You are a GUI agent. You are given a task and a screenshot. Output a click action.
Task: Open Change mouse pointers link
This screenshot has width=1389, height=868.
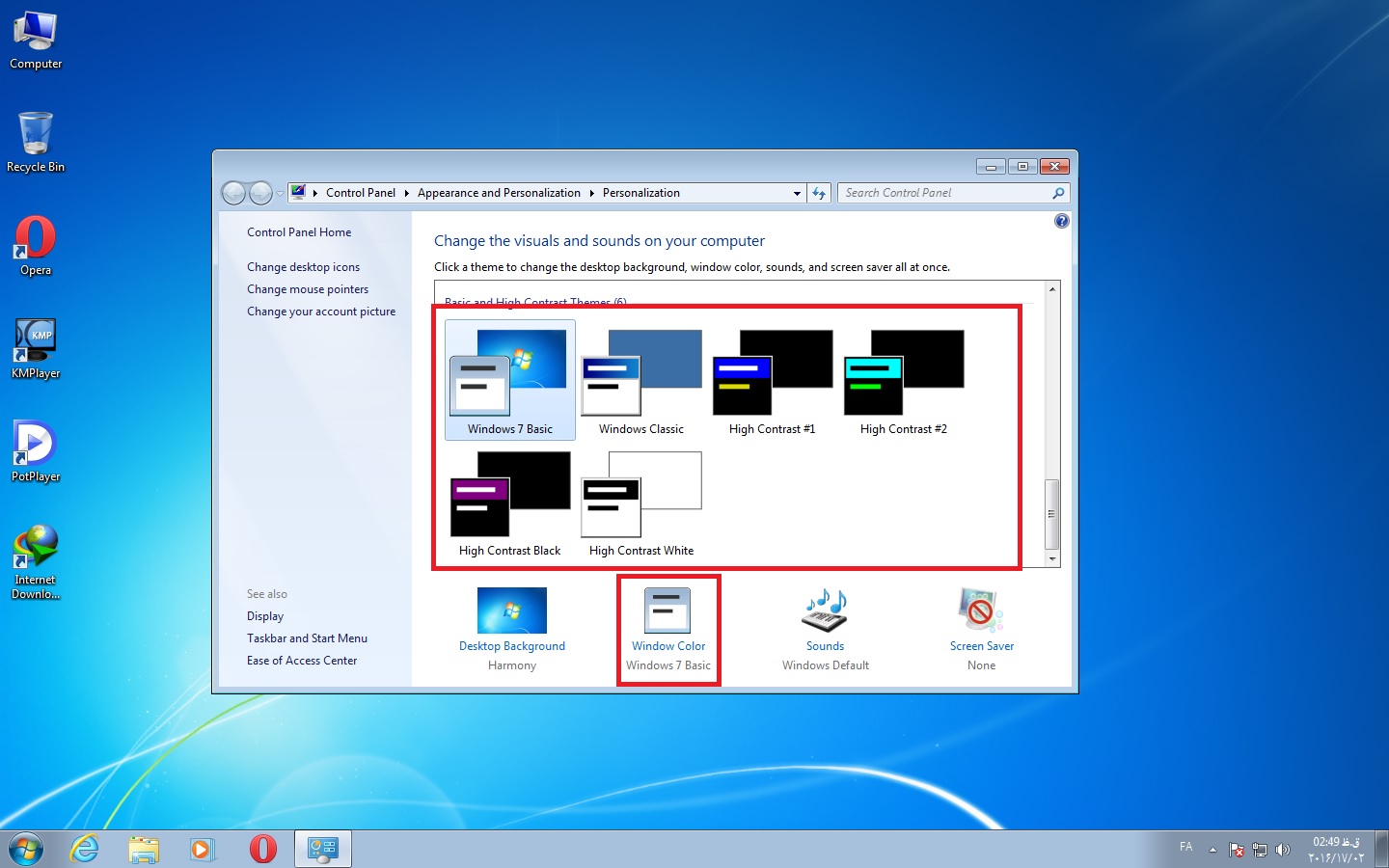[308, 289]
